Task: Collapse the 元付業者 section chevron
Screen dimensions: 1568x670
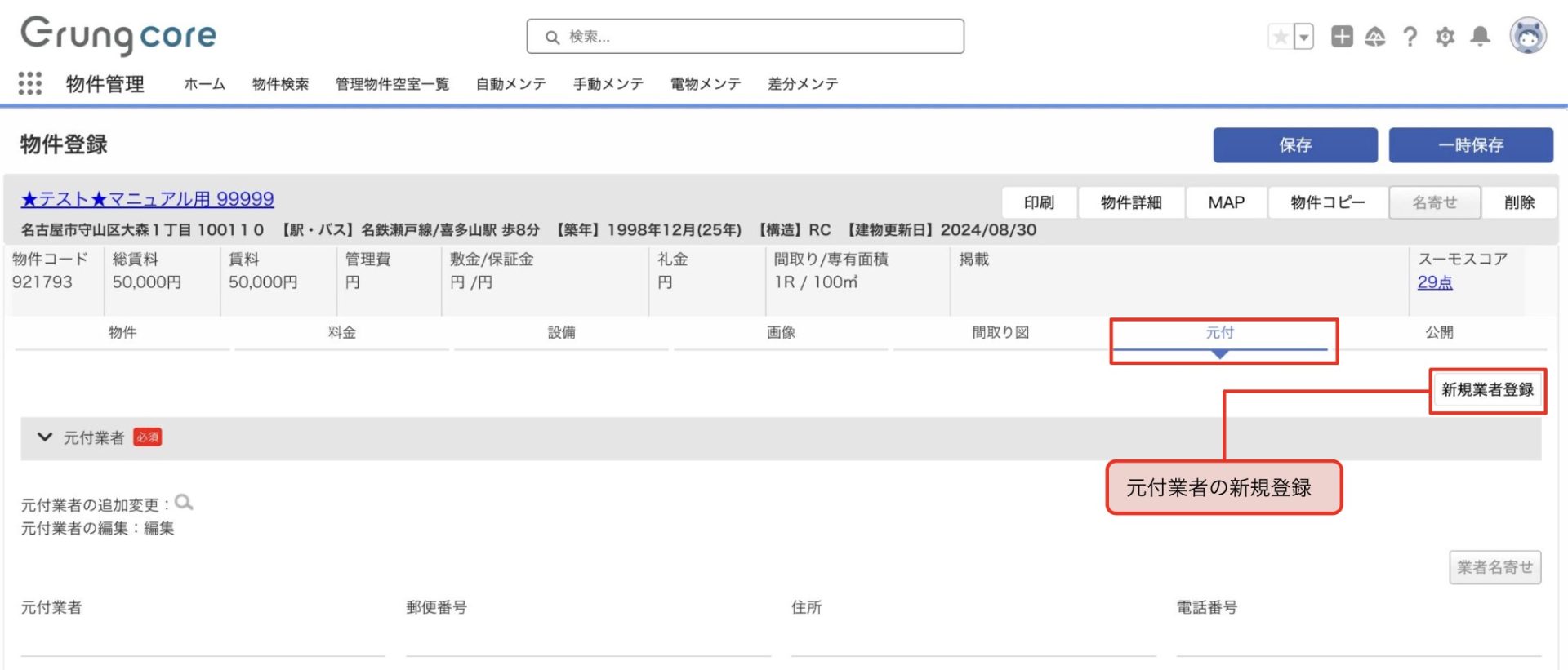Action: point(45,437)
